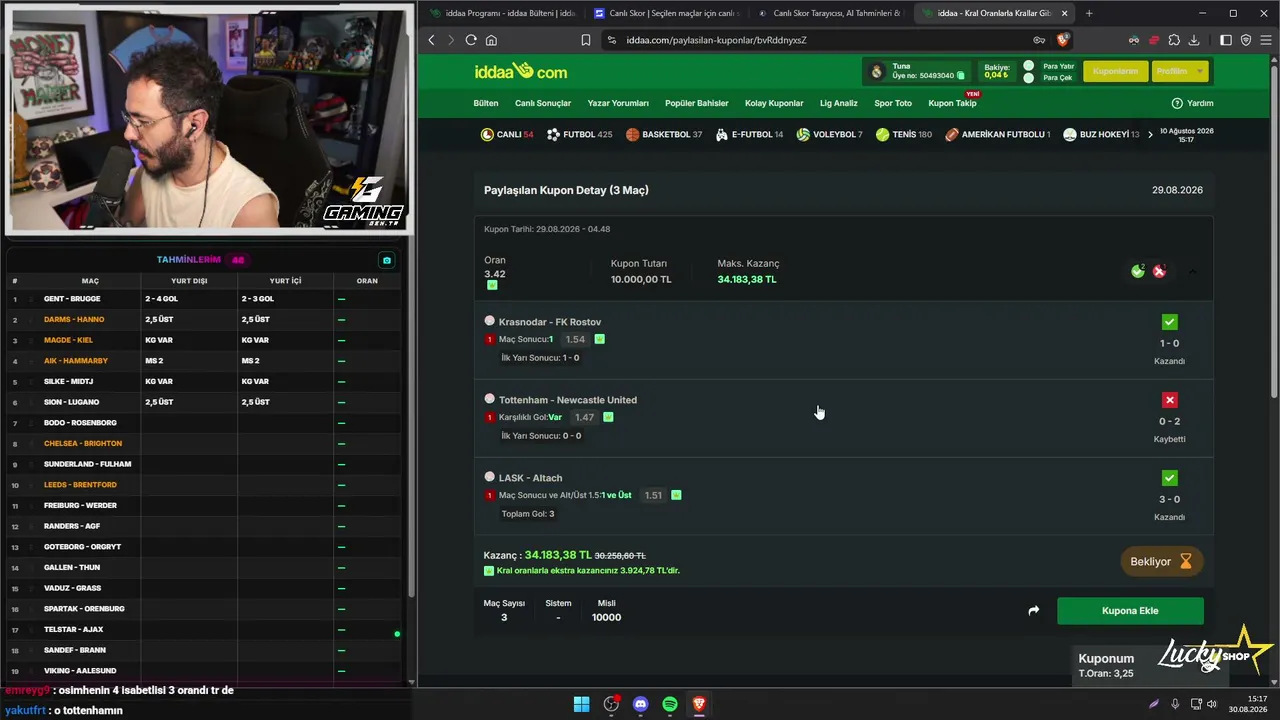The width and height of the screenshot is (1280, 720).
Task: Toggle the browser sidebar panel icon
Action: pyautogui.click(x=1226, y=40)
